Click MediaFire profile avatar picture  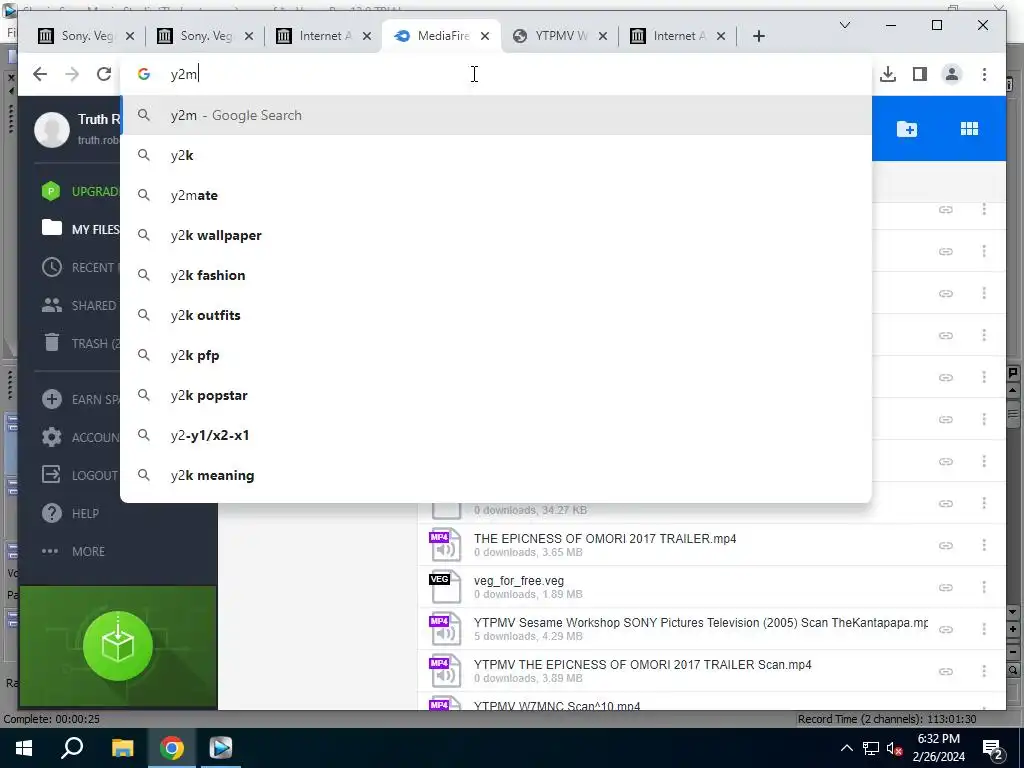click(x=52, y=129)
